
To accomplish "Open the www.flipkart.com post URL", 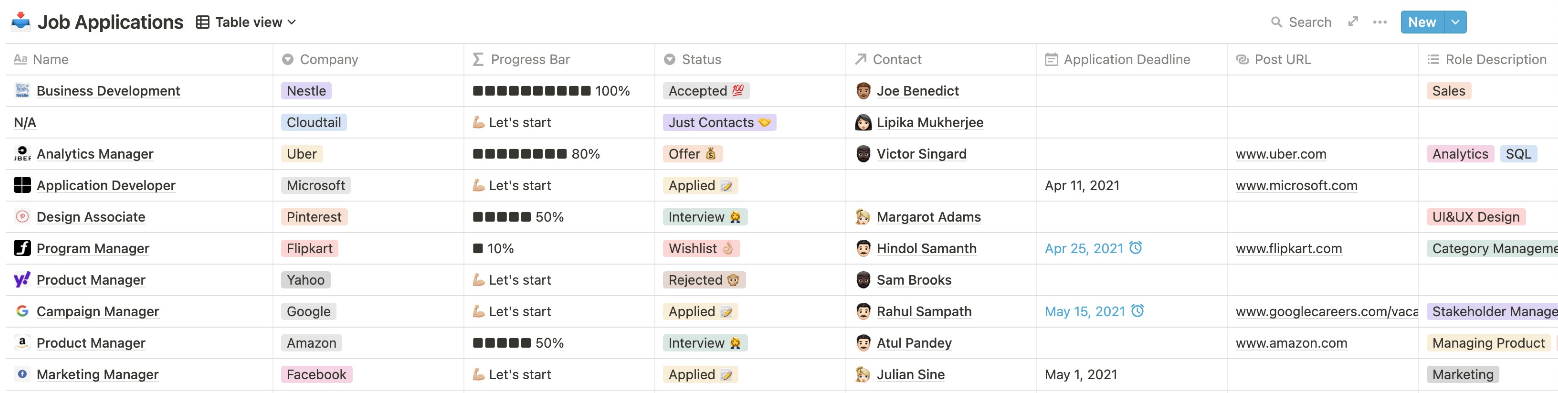I will (1289, 248).
